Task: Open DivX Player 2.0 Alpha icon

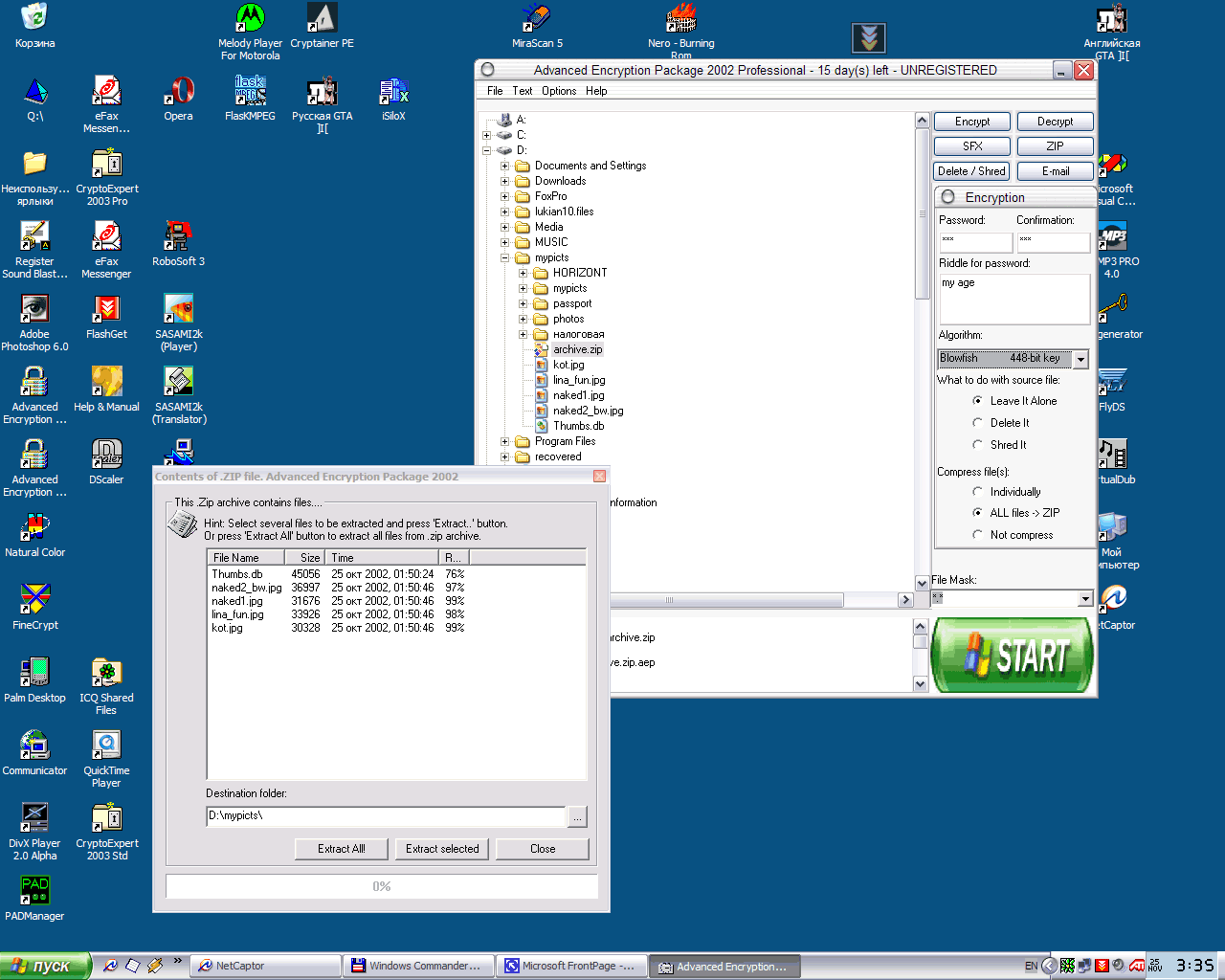Action: [34, 832]
